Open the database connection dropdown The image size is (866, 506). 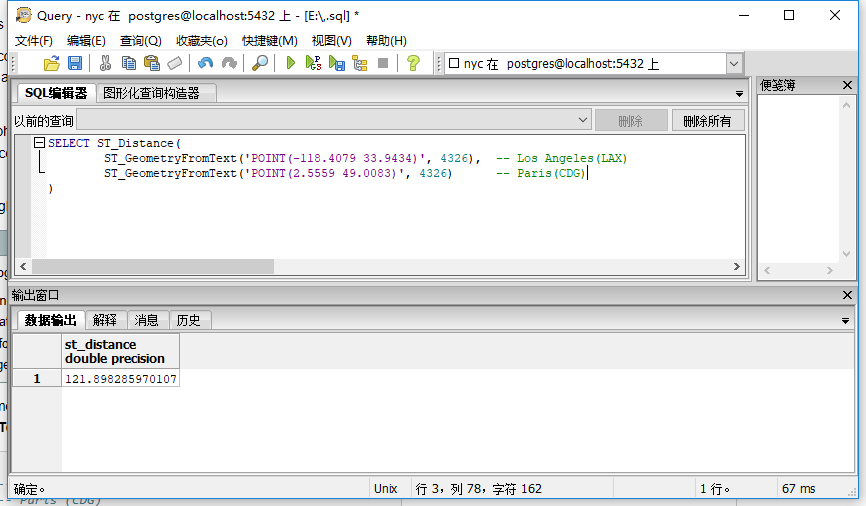click(733, 64)
